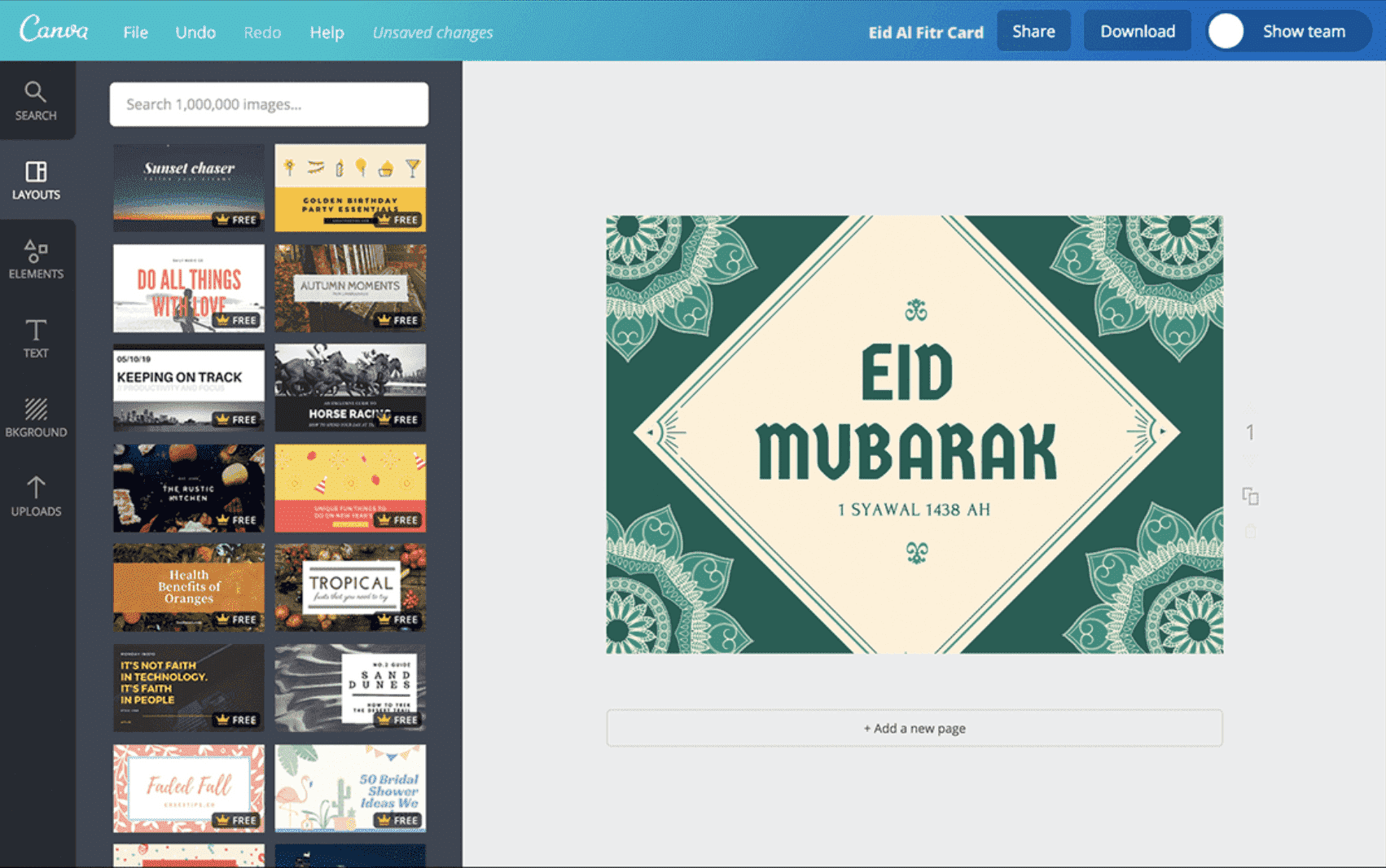Open the Uploads panel
Screen dimensions: 1386x868
36,496
